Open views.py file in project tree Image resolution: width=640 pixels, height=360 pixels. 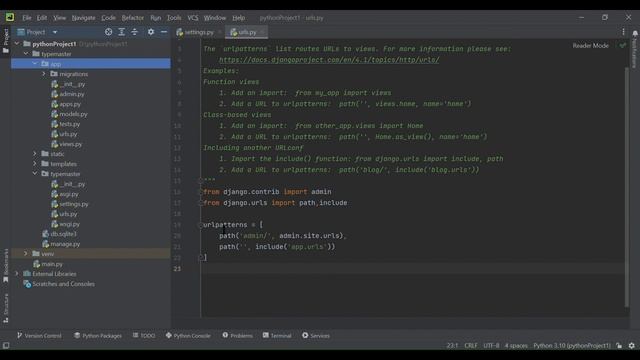click(x=71, y=144)
